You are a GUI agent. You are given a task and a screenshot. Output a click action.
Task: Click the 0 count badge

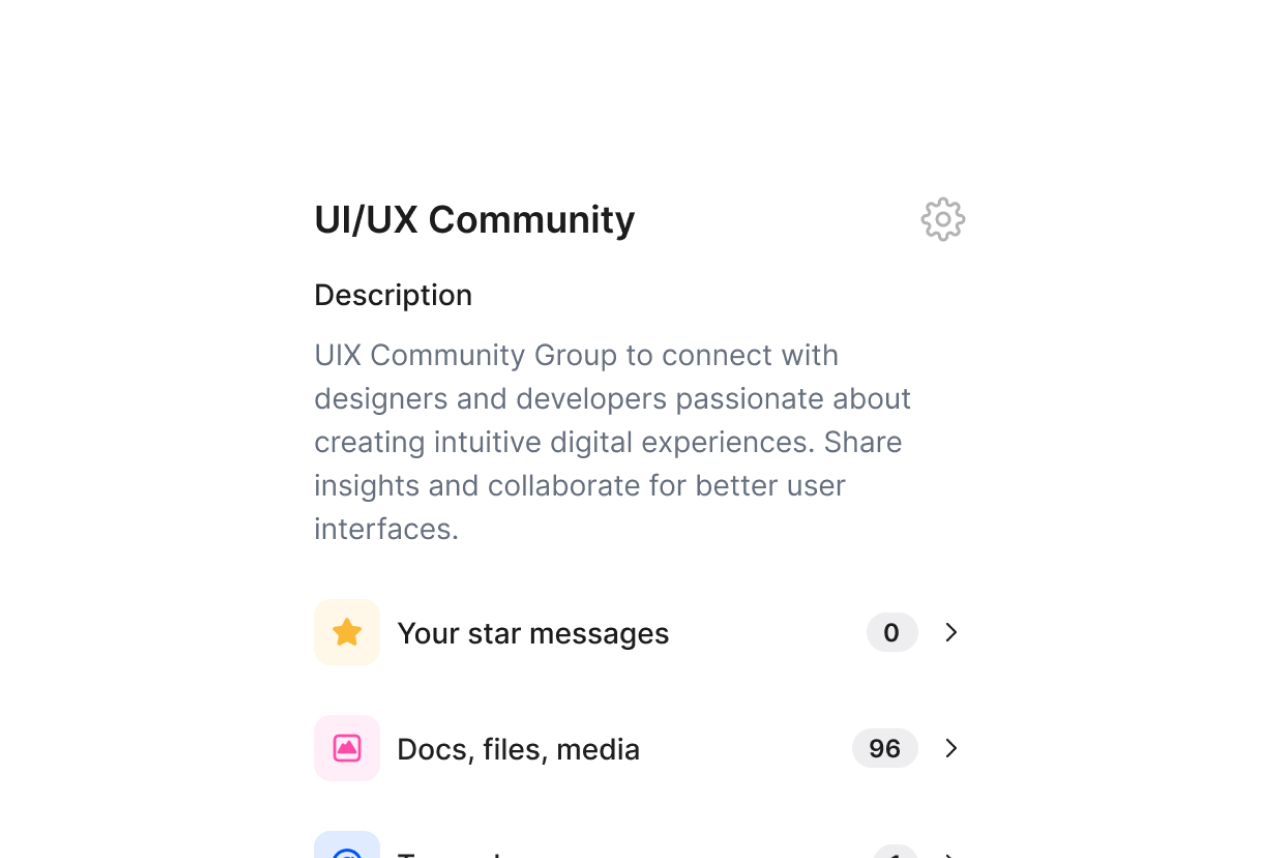[891, 632]
